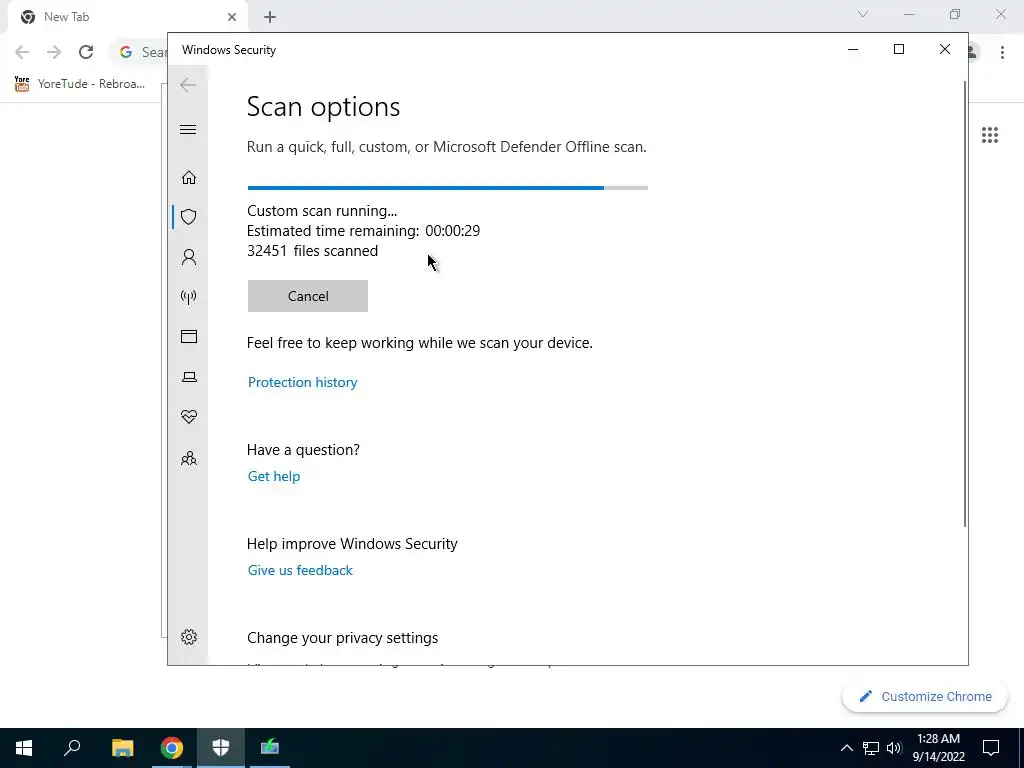The height and width of the screenshot is (768, 1024).
Task: Open Family options people icon
Action: pos(189,458)
